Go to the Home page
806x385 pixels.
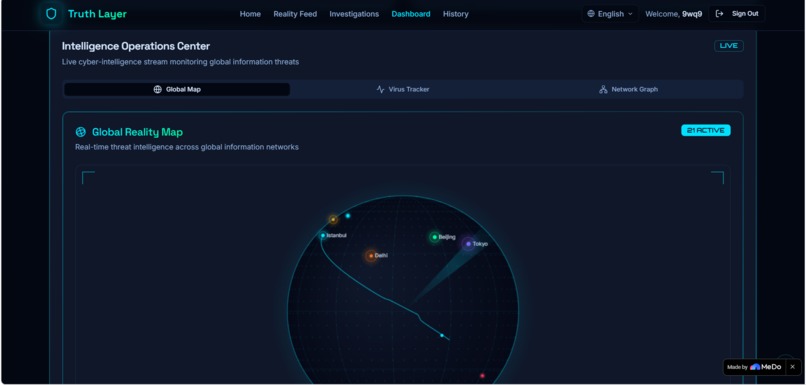coord(250,14)
